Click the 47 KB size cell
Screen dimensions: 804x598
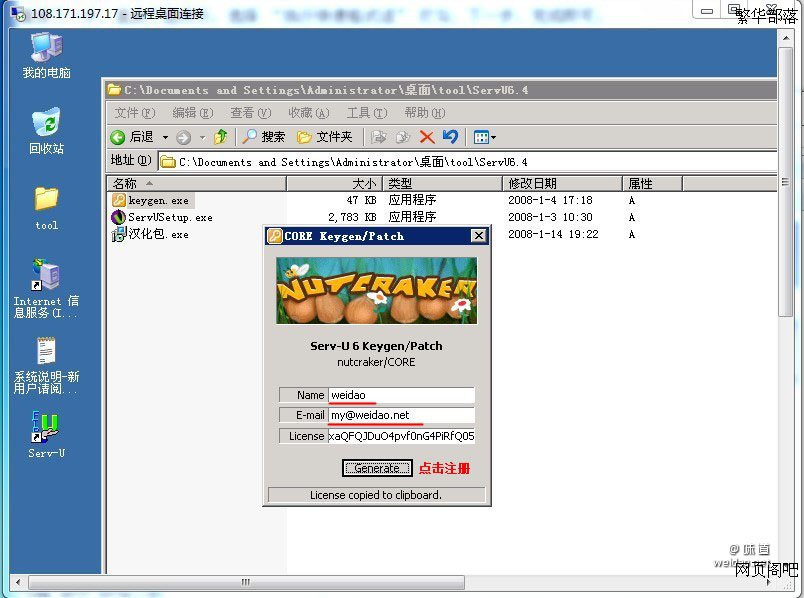coord(361,200)
